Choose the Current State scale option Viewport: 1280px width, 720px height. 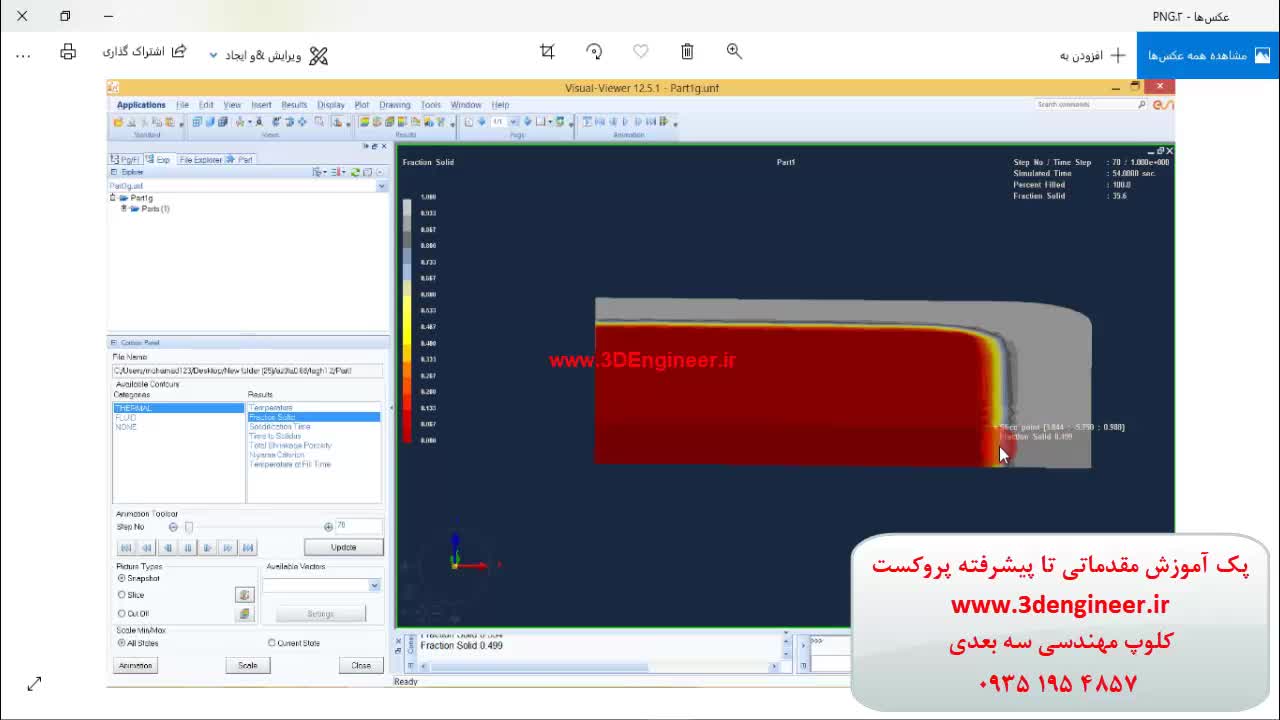(272, 643)
